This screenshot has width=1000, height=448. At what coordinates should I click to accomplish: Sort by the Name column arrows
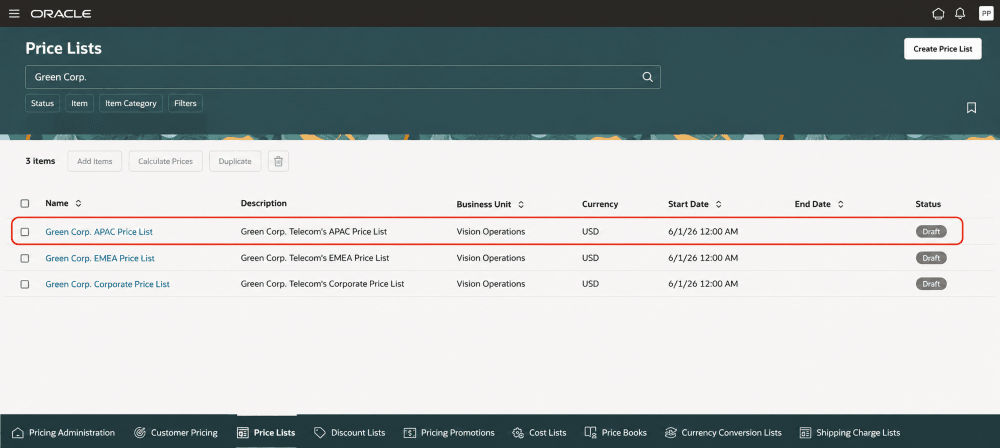78,204
